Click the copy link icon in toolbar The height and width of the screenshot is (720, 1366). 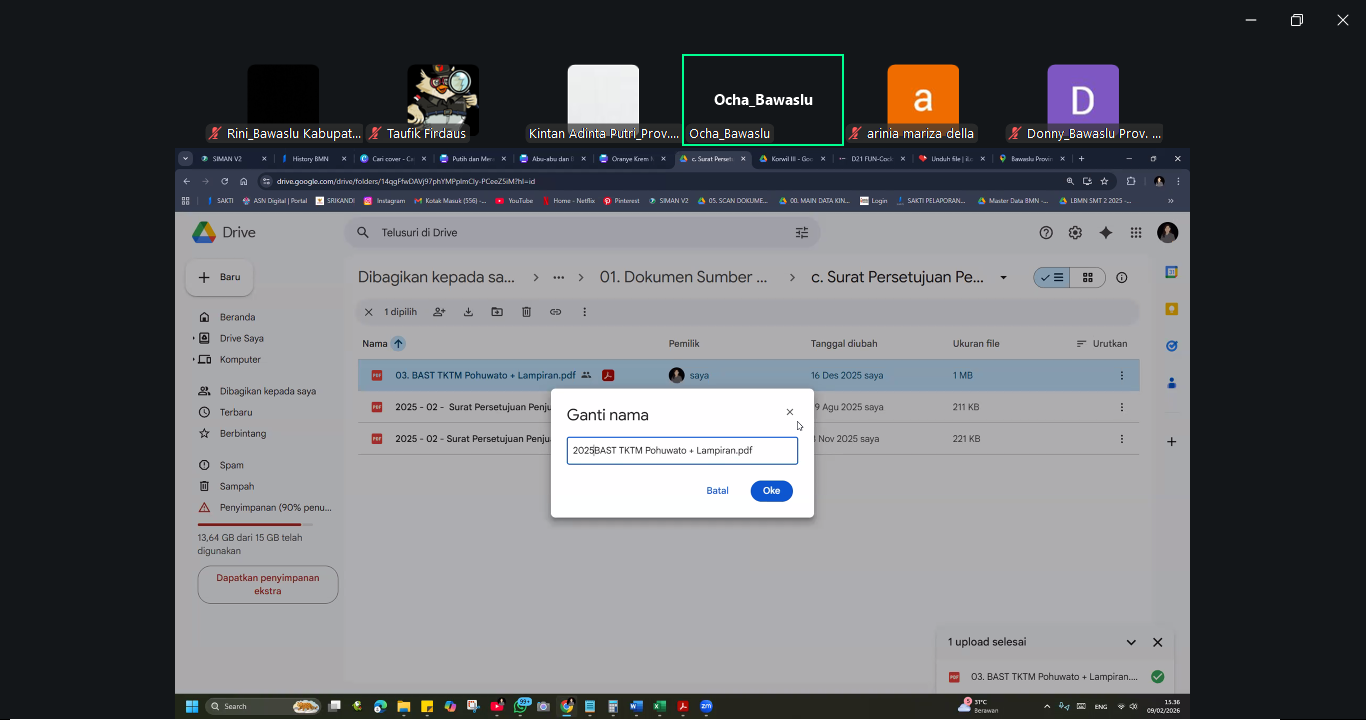coord(555,312)
